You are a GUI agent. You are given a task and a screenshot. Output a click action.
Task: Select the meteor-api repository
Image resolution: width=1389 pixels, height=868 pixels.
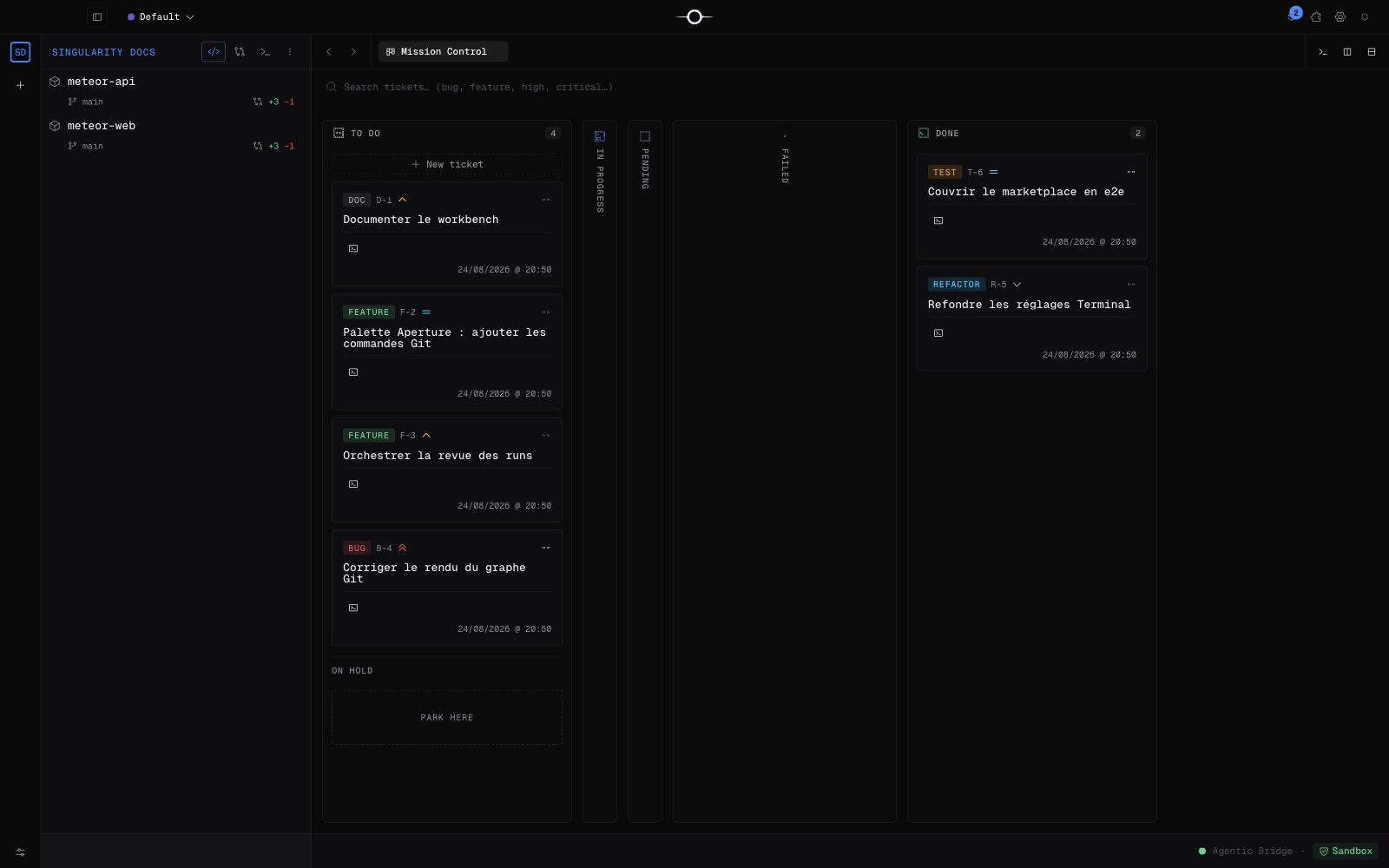[101, 82]
